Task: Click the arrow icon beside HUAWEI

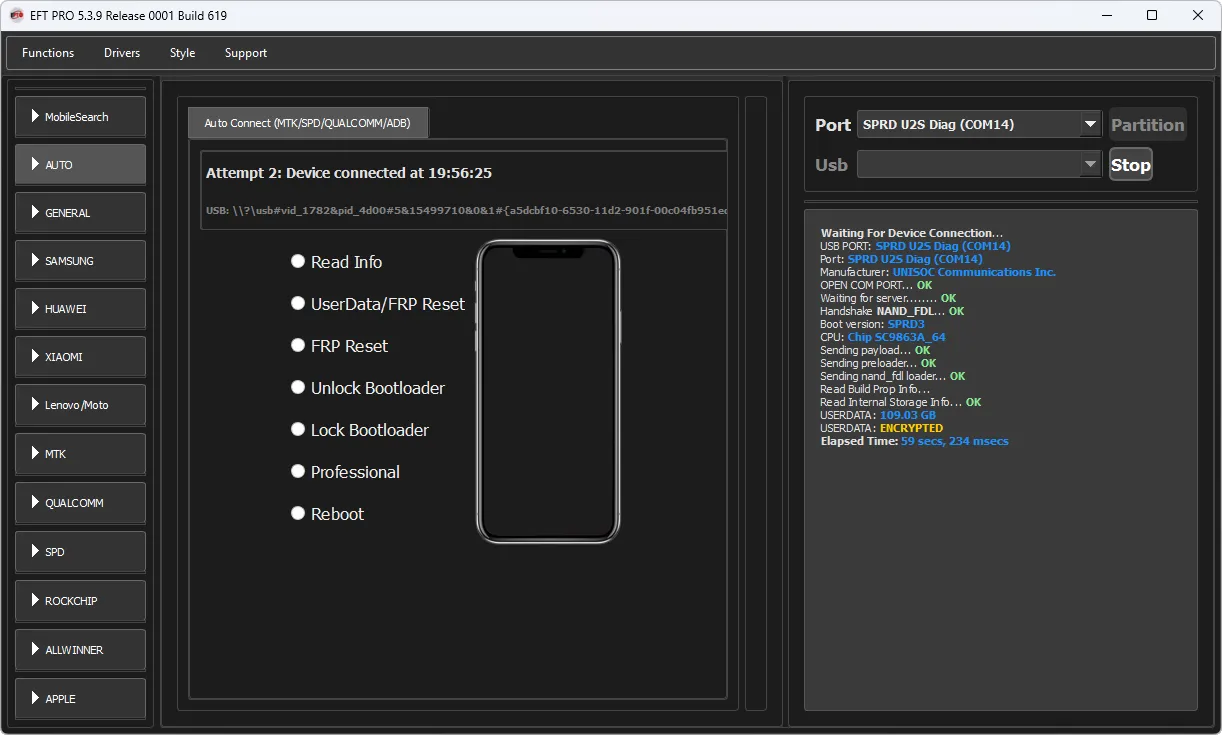Action: tap(35, 309)
